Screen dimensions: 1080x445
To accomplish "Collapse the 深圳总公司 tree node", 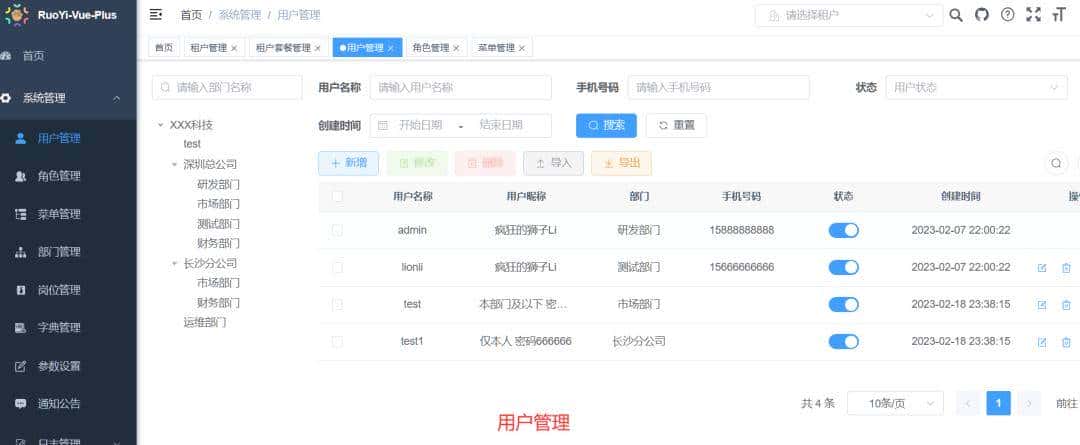I will click(x=174, y=165).
